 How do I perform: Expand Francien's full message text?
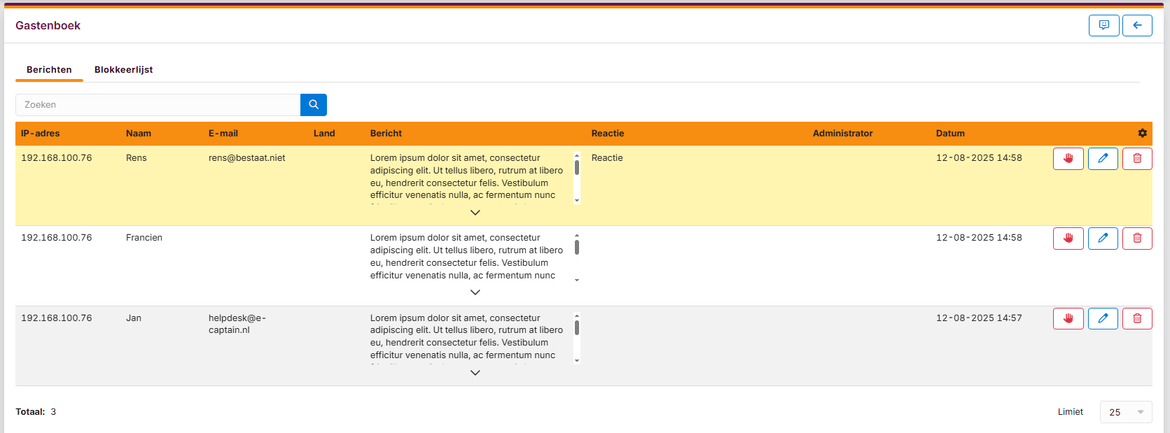click(475, 292)
